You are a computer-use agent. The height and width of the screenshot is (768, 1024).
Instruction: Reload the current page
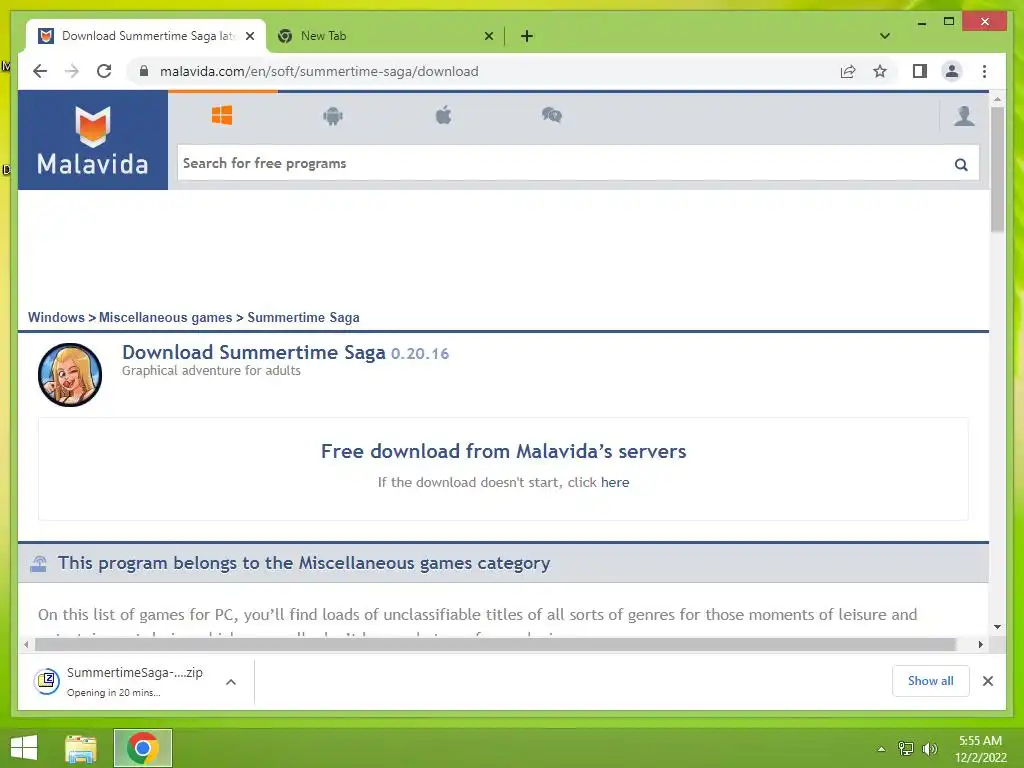coord(104,71)
